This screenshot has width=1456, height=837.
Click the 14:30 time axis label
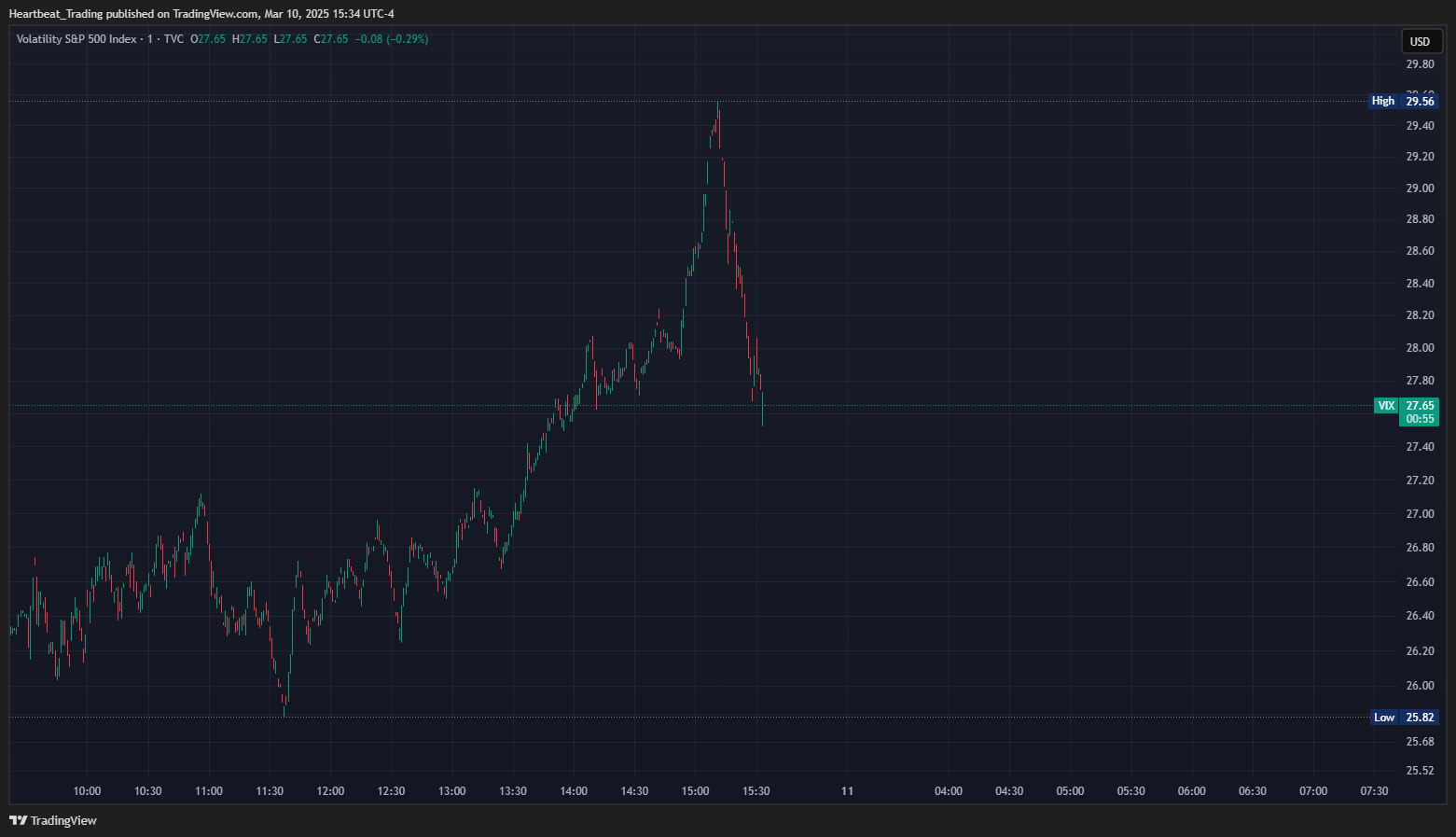click(634, 791)
